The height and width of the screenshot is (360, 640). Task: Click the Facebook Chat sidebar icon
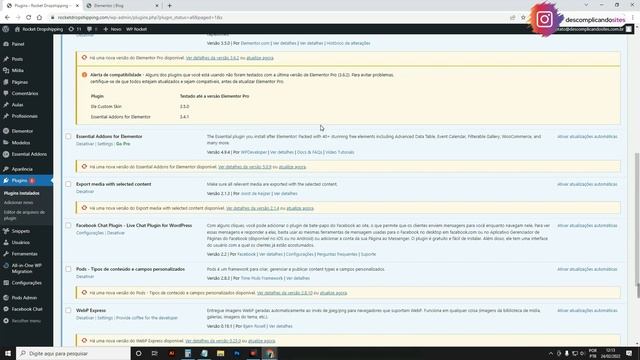[x=6, y=309]
